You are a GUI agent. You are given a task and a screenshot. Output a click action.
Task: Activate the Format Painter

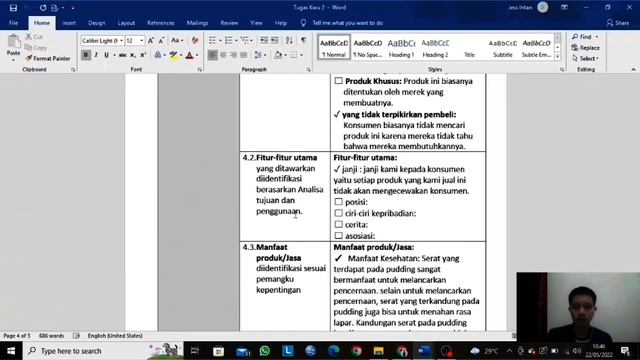[48, 58]
